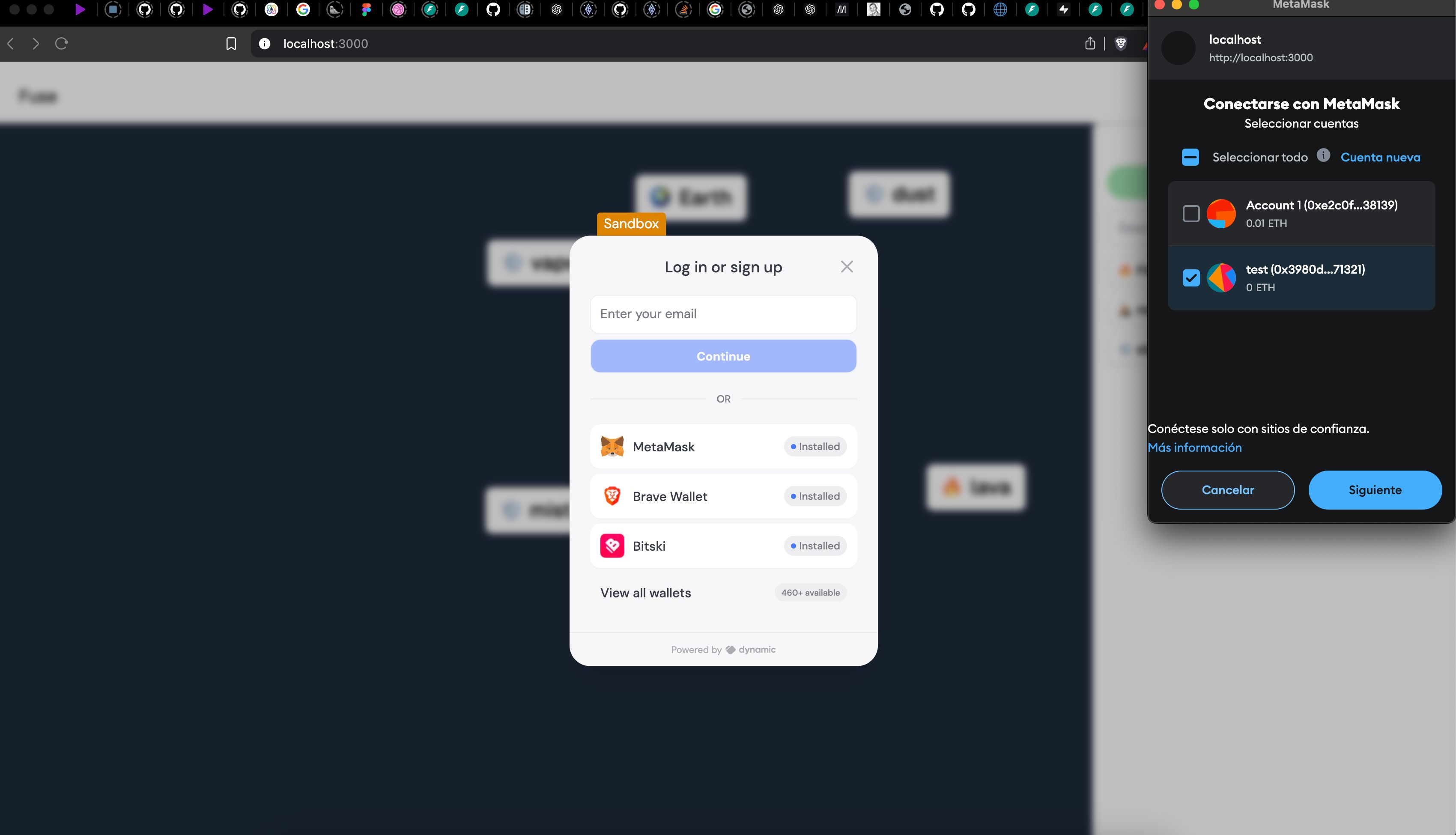Open the Más información link
This screenshot has width=1456, height=835.
tap(1194, 447)
